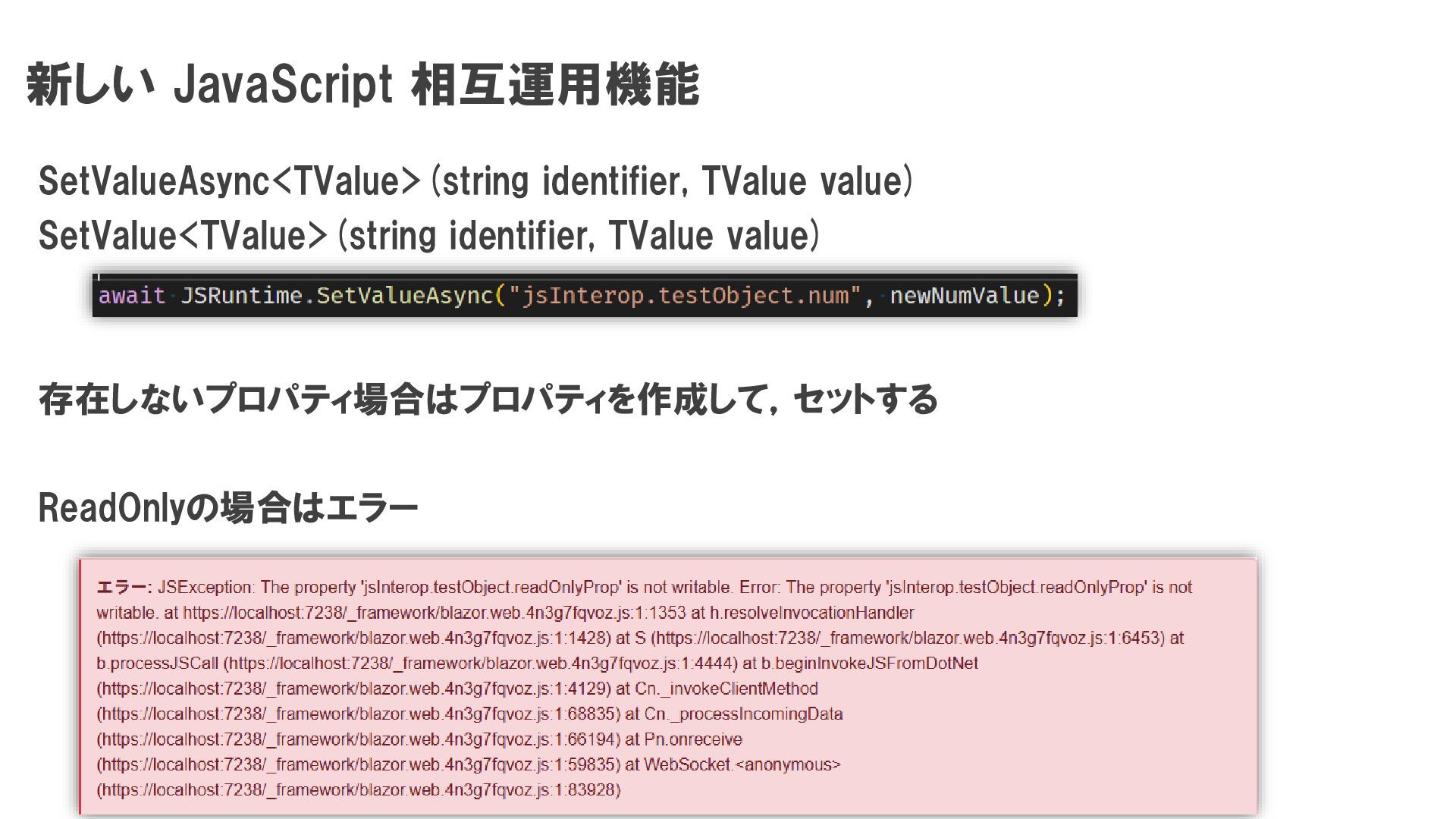Click 'b.beginInvokeJSFromDotNet' in the stack trace
This screenshot has height=819, width=1456.
click(870, 664)
